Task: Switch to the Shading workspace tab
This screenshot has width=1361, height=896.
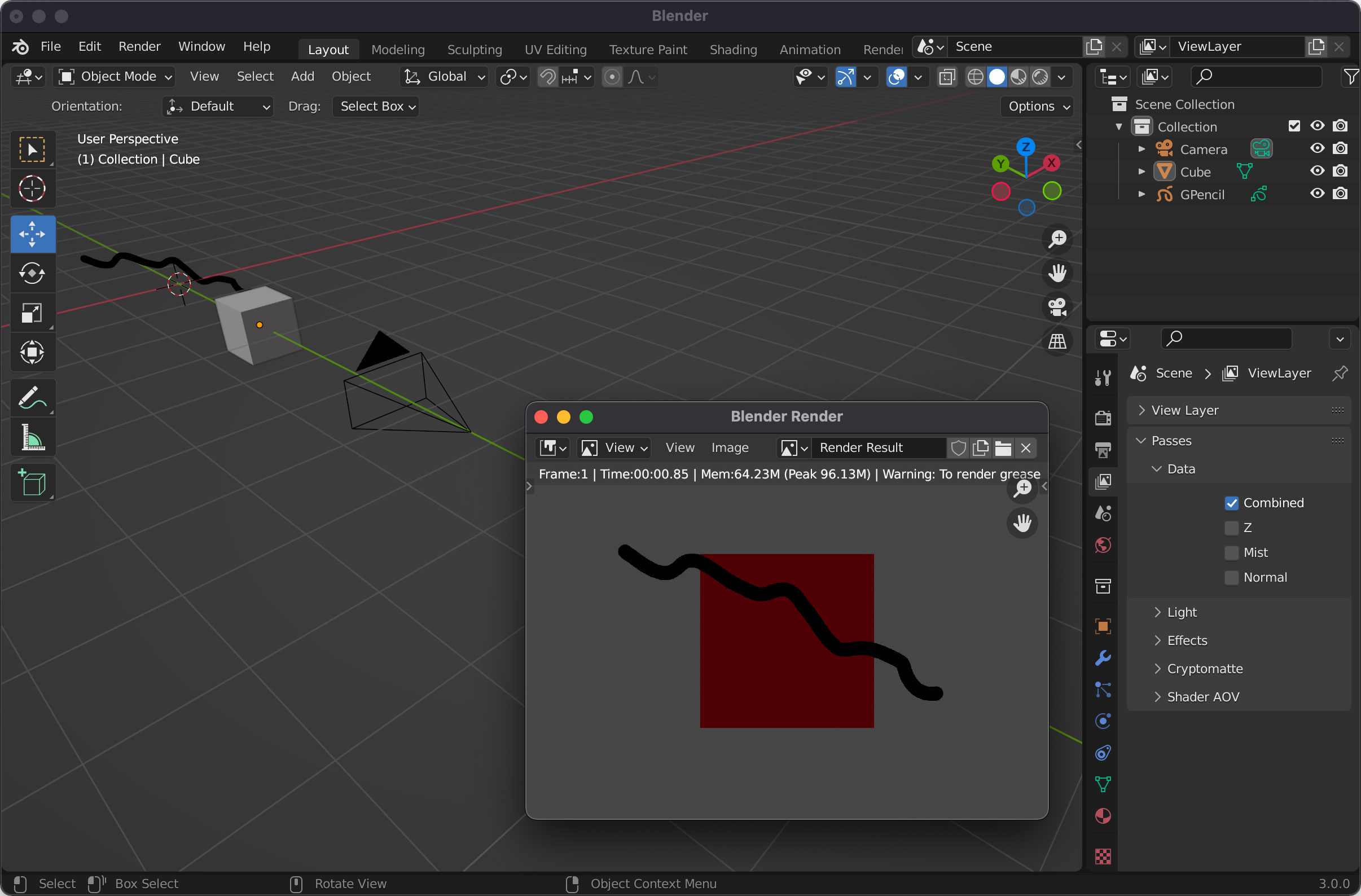Action: (x=732, y=50)
